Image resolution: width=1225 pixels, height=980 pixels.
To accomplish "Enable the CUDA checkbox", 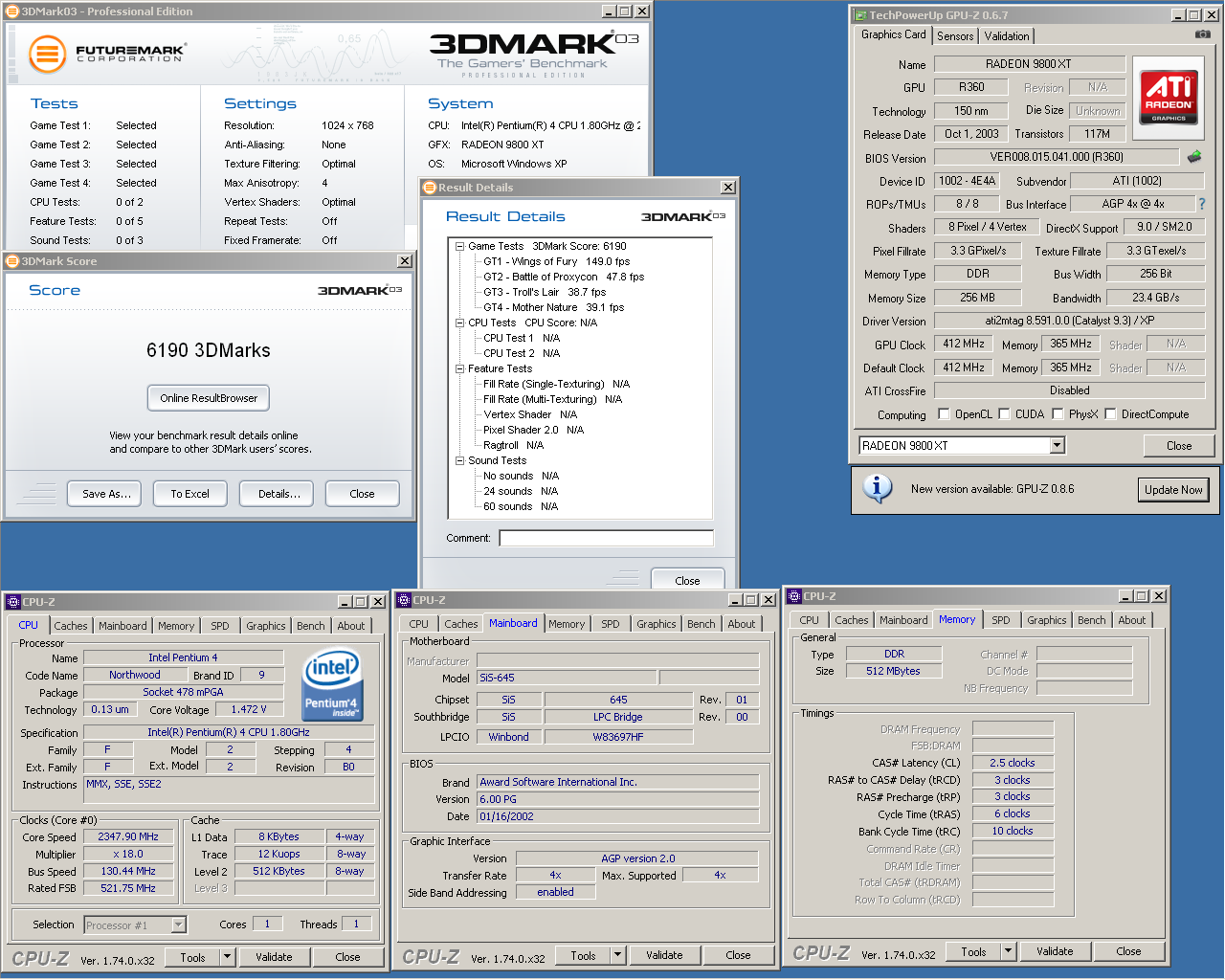I will 1005,413.
